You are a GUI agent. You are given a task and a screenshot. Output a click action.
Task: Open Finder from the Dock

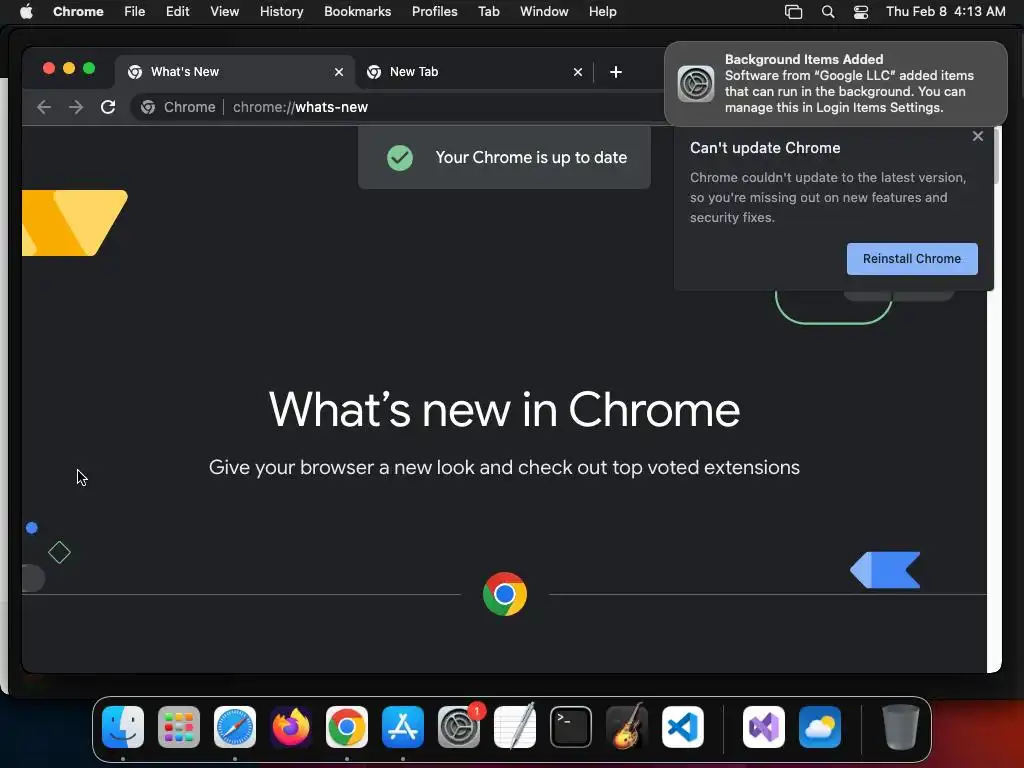click(123, 727)
